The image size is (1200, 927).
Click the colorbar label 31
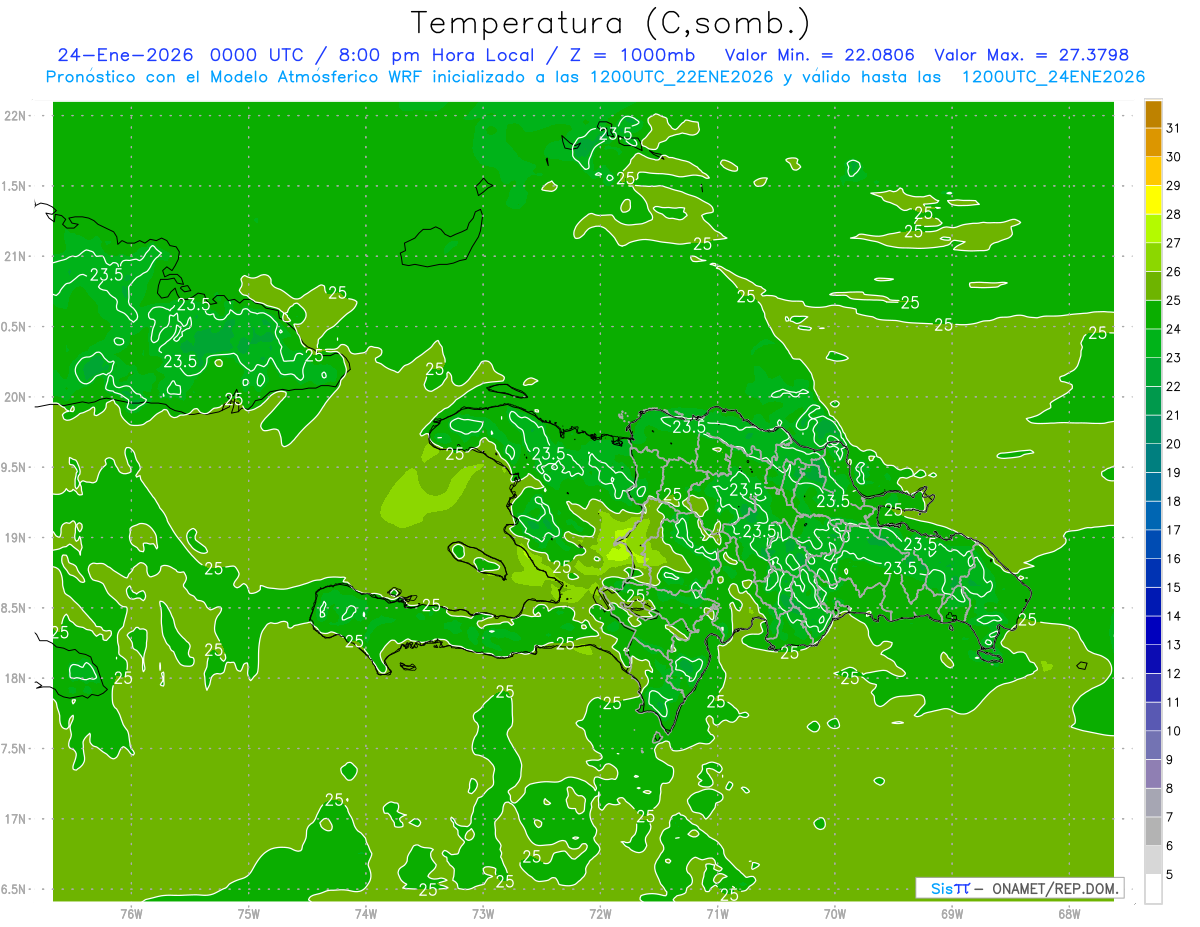coord(1173,128)
